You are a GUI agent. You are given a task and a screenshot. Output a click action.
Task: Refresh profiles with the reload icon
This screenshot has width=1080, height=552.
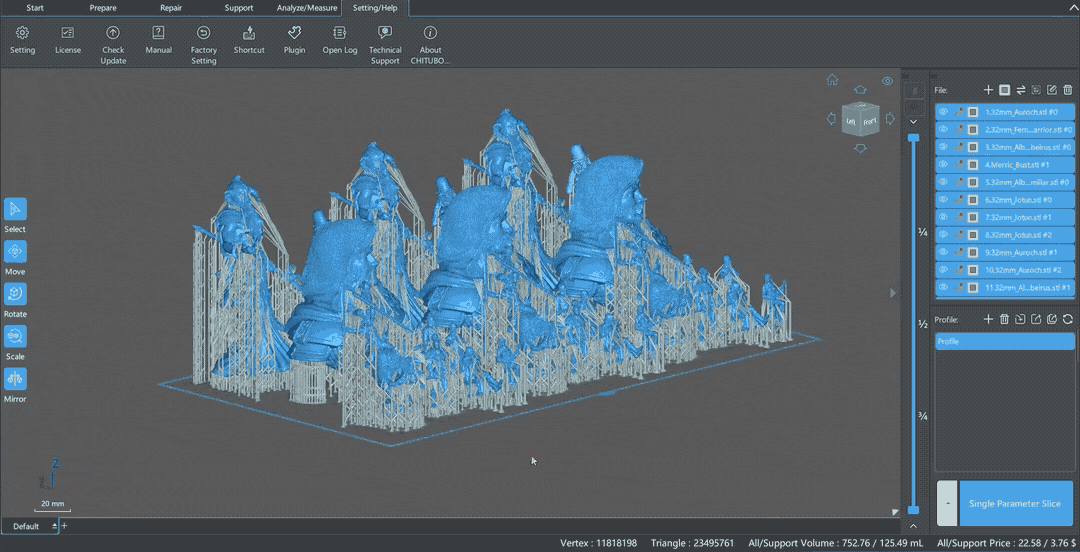click(x=1068, y=319)
